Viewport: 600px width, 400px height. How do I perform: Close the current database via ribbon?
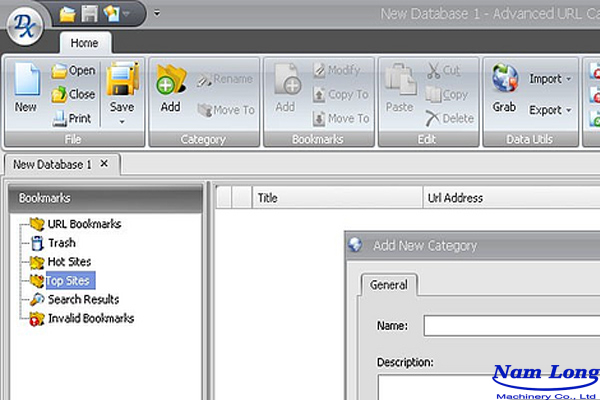73,94
